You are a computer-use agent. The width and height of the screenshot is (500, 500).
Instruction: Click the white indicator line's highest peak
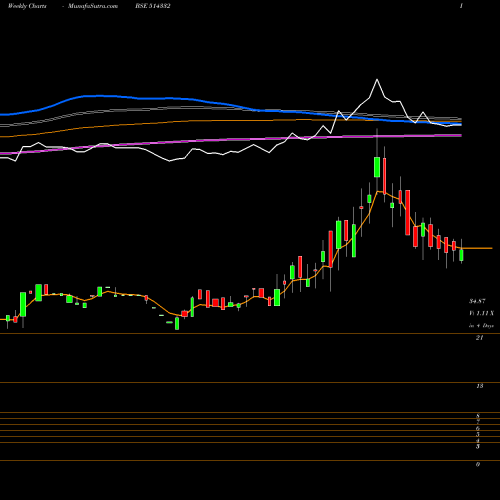377,80
